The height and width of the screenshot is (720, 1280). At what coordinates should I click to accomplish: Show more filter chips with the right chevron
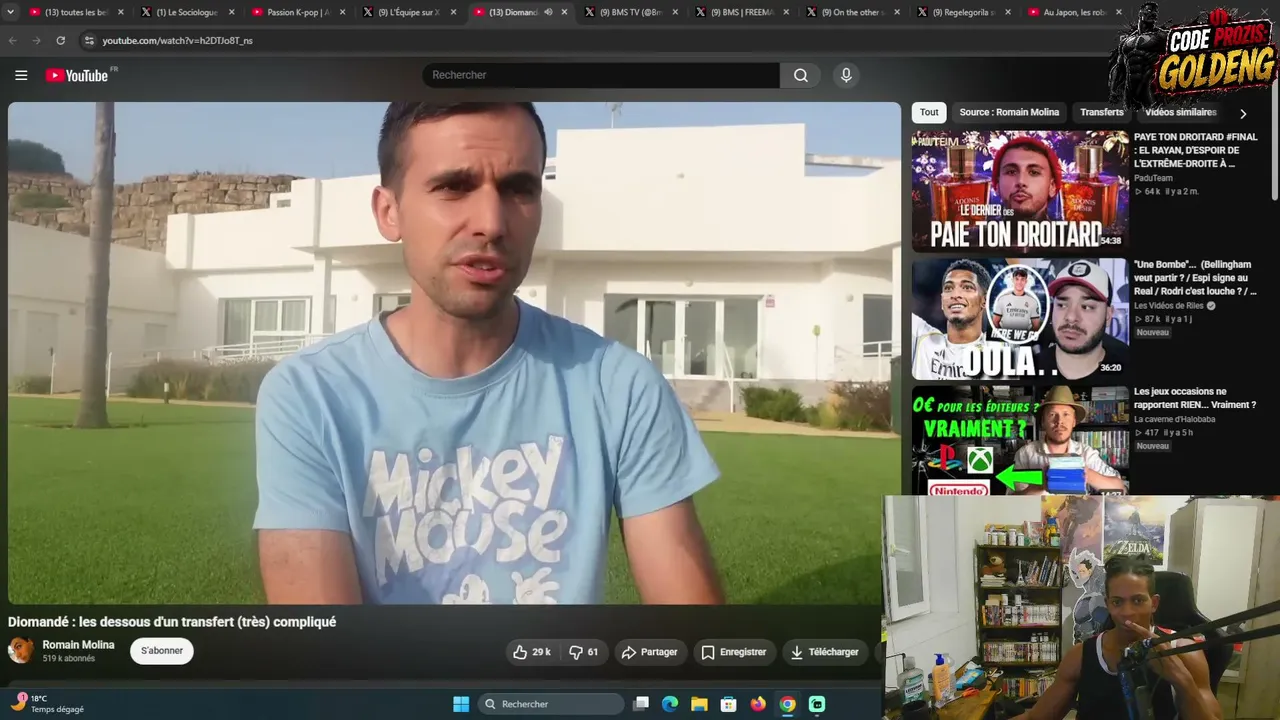coord(1243,113)
